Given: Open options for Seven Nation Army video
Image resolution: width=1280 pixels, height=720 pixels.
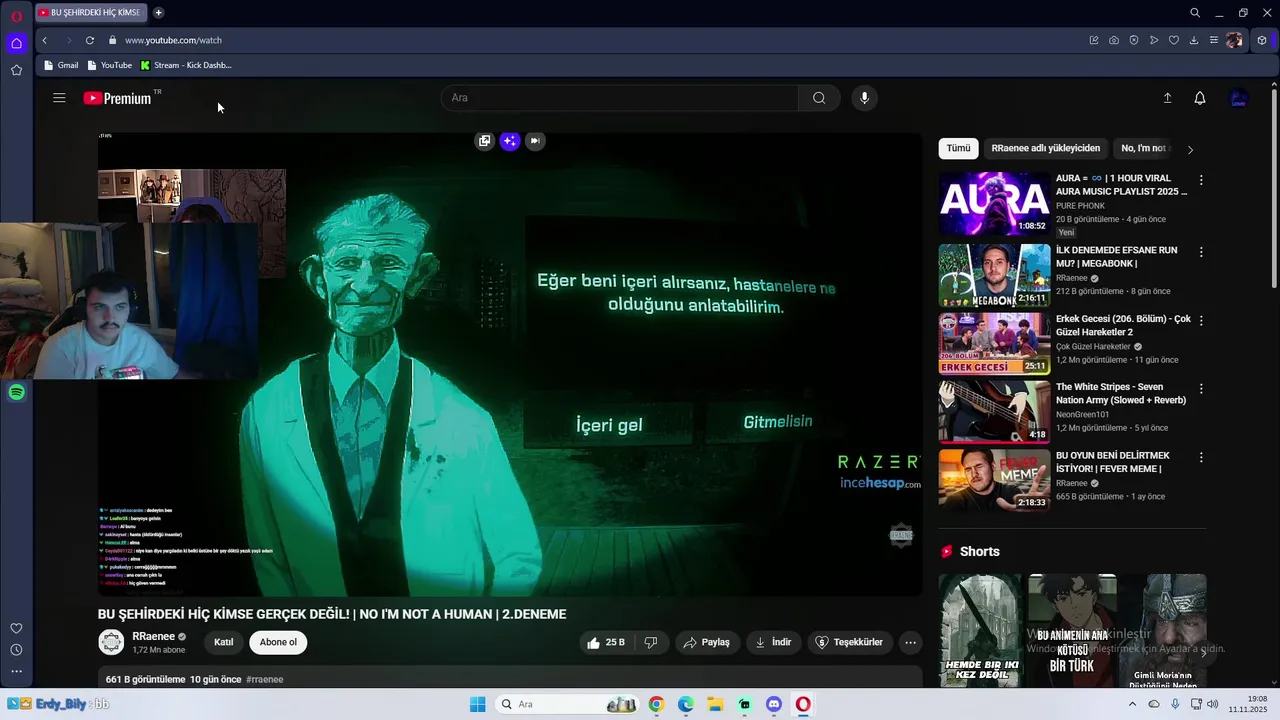Looking at the screenshot, I should pos(1201,388).
